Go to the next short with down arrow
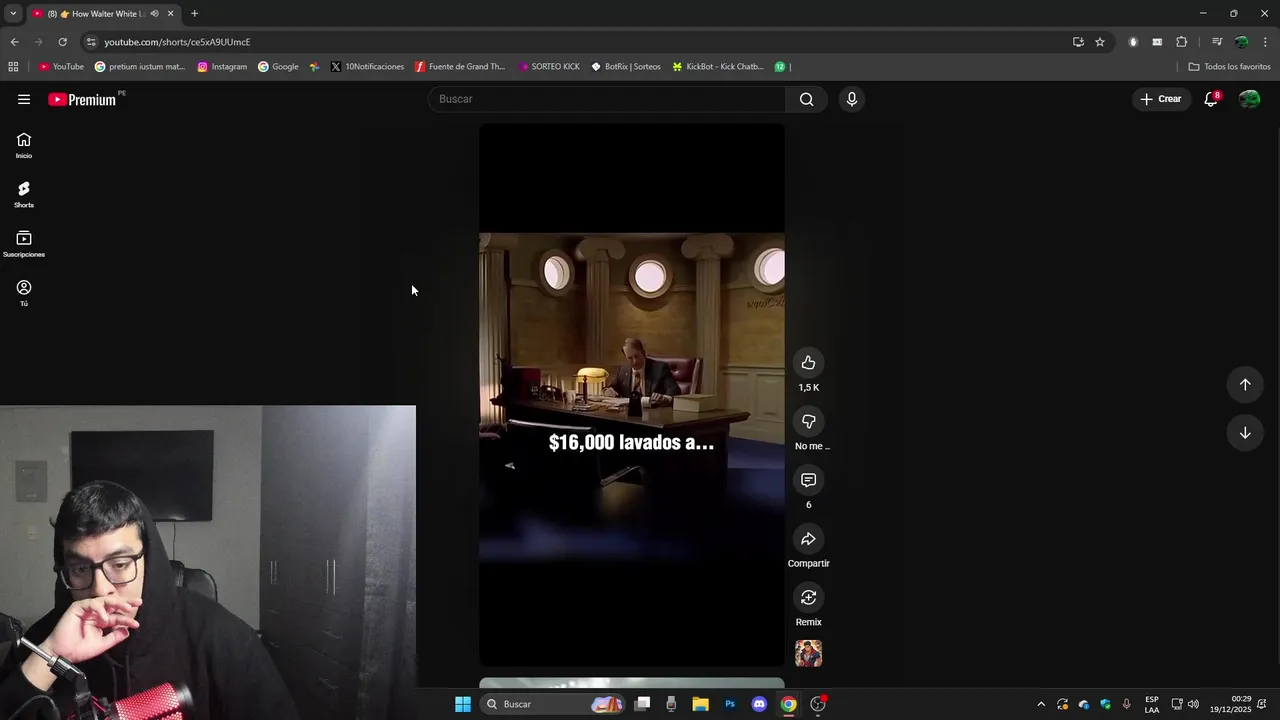 pyautogui.click(x=1245, y=433)
